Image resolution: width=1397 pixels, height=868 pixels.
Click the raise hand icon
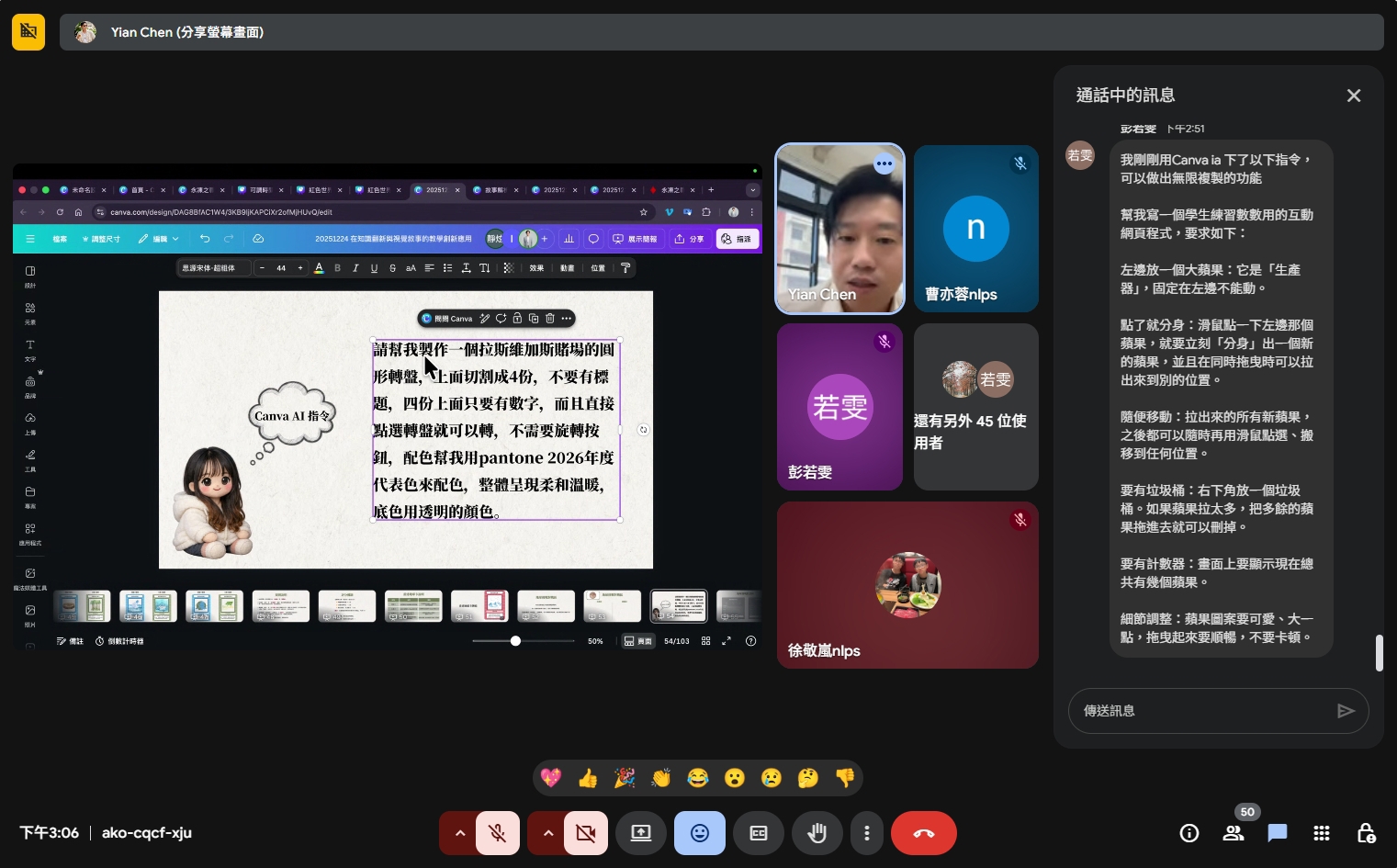tap(817, 833)
